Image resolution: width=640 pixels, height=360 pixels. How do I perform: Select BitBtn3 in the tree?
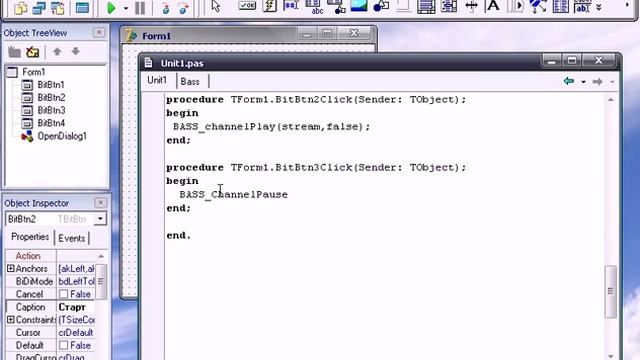click(x=51, y=110)
